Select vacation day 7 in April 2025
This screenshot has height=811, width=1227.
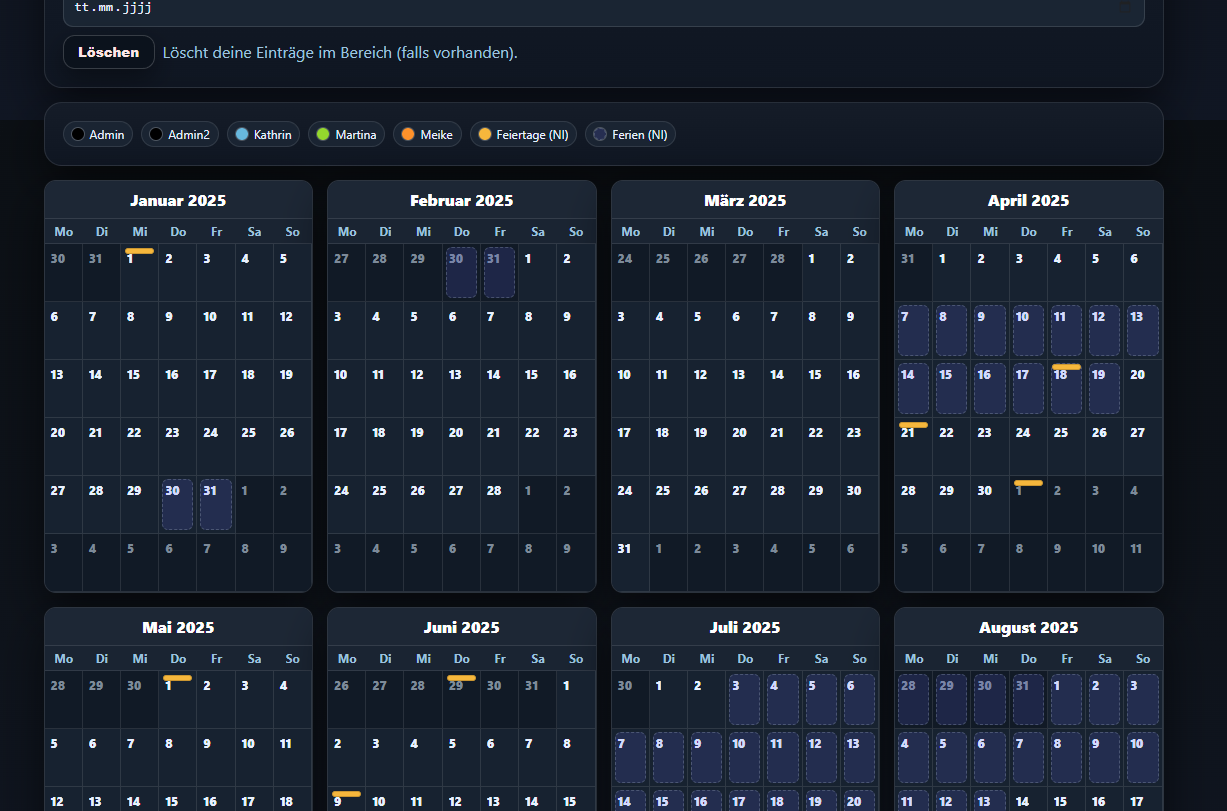pos(913,330)
